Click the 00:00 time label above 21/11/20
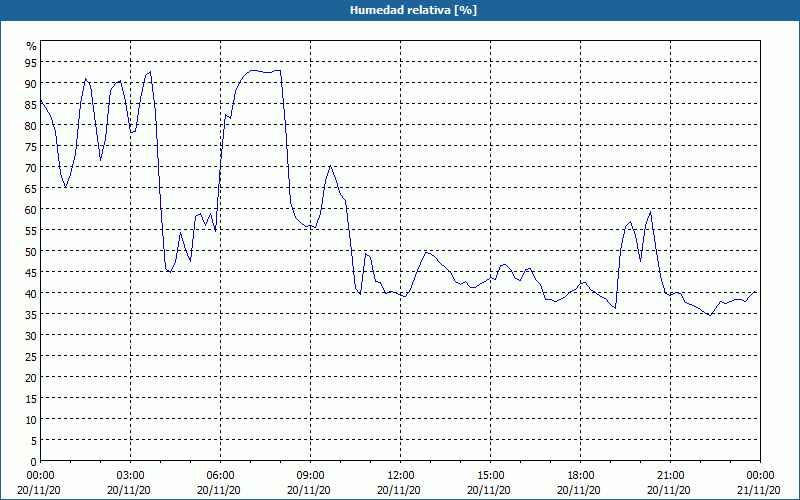This screenshot has width=800, height=500. point(760,476)
